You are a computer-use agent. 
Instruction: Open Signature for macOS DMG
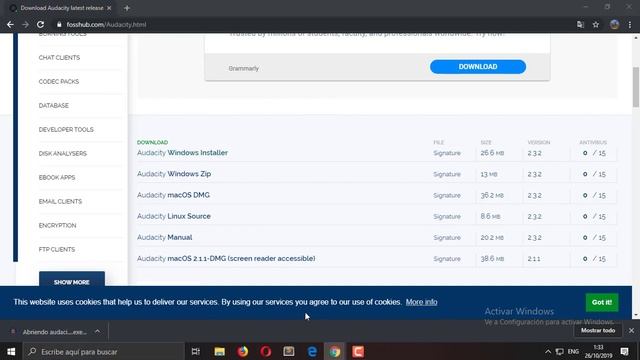tap(447, 196)
